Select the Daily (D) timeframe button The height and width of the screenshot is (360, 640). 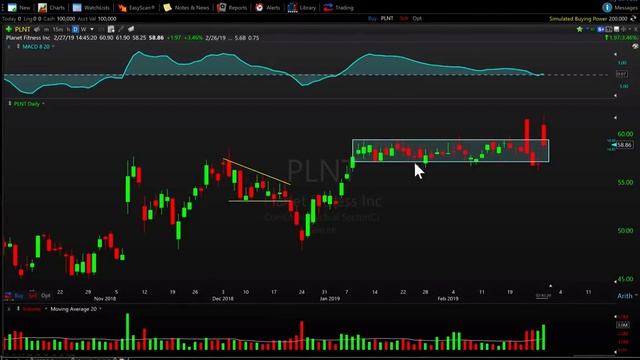(x=76, y=29)
